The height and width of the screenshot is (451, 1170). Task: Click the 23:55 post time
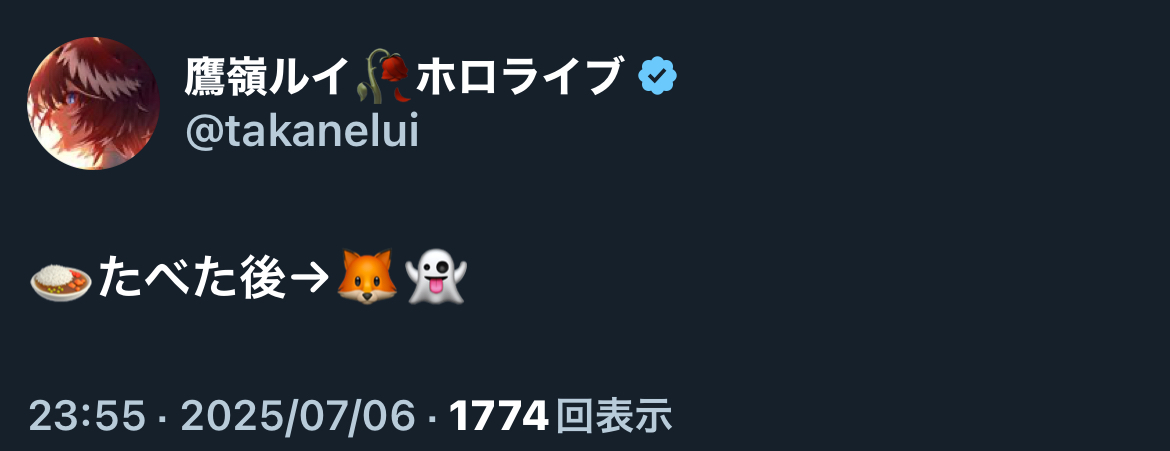87,417
